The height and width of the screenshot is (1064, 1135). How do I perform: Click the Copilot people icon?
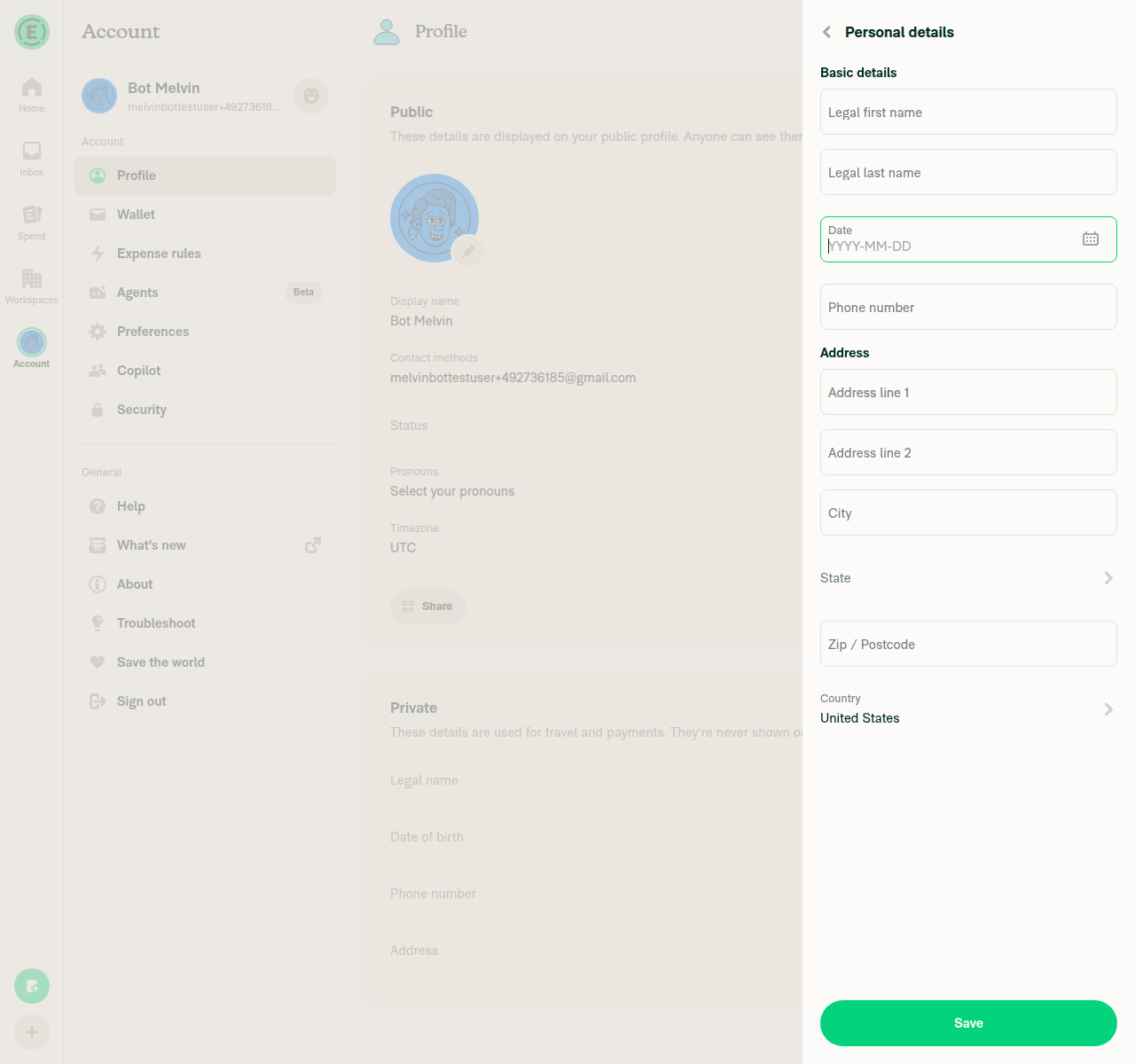98,371
